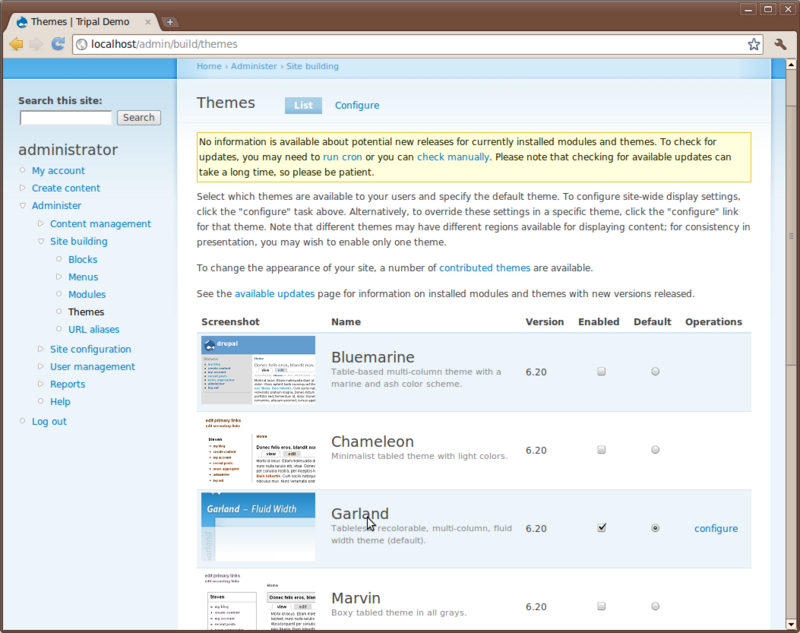800x633 pixels.
Task: Click the Garland configure link
Action: coord(716,528)
